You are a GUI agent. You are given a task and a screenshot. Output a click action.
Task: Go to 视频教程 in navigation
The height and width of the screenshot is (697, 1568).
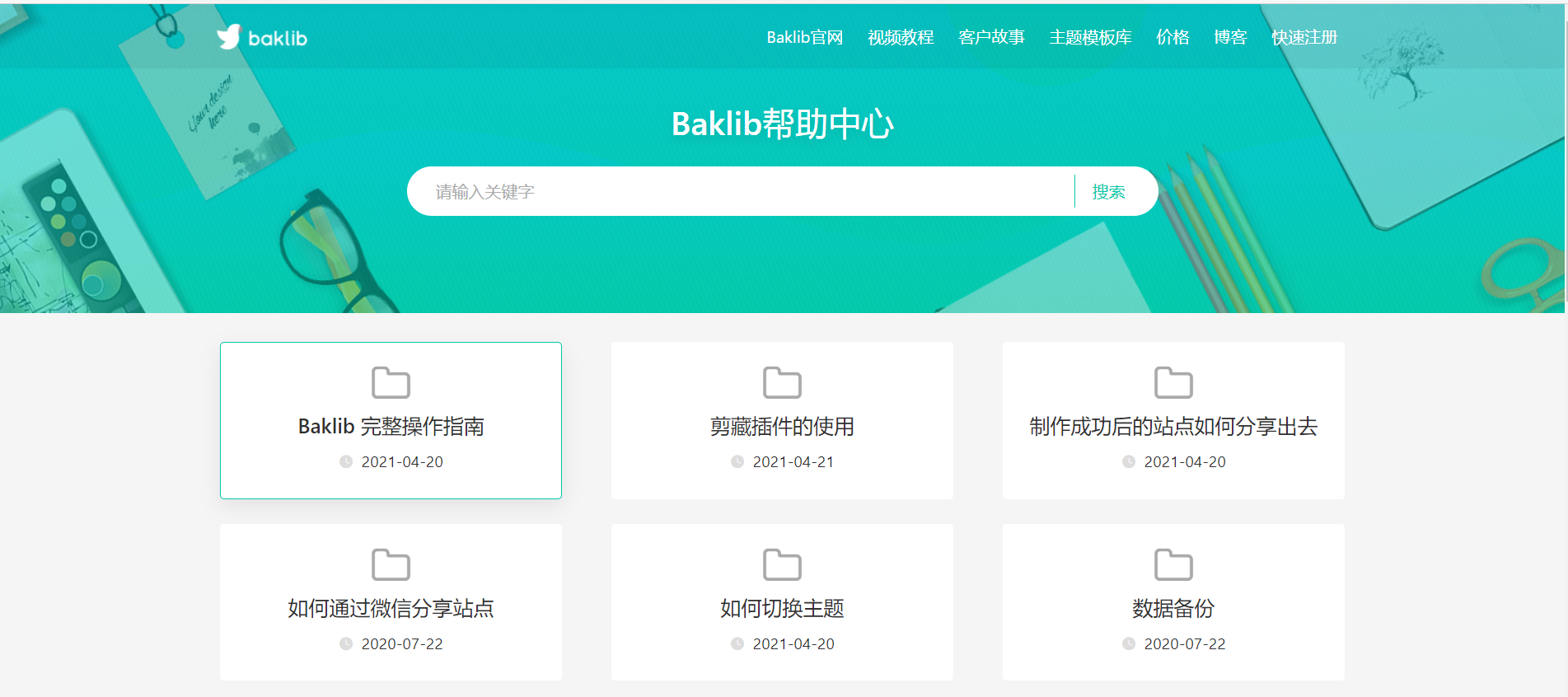(x=901, y=38)
